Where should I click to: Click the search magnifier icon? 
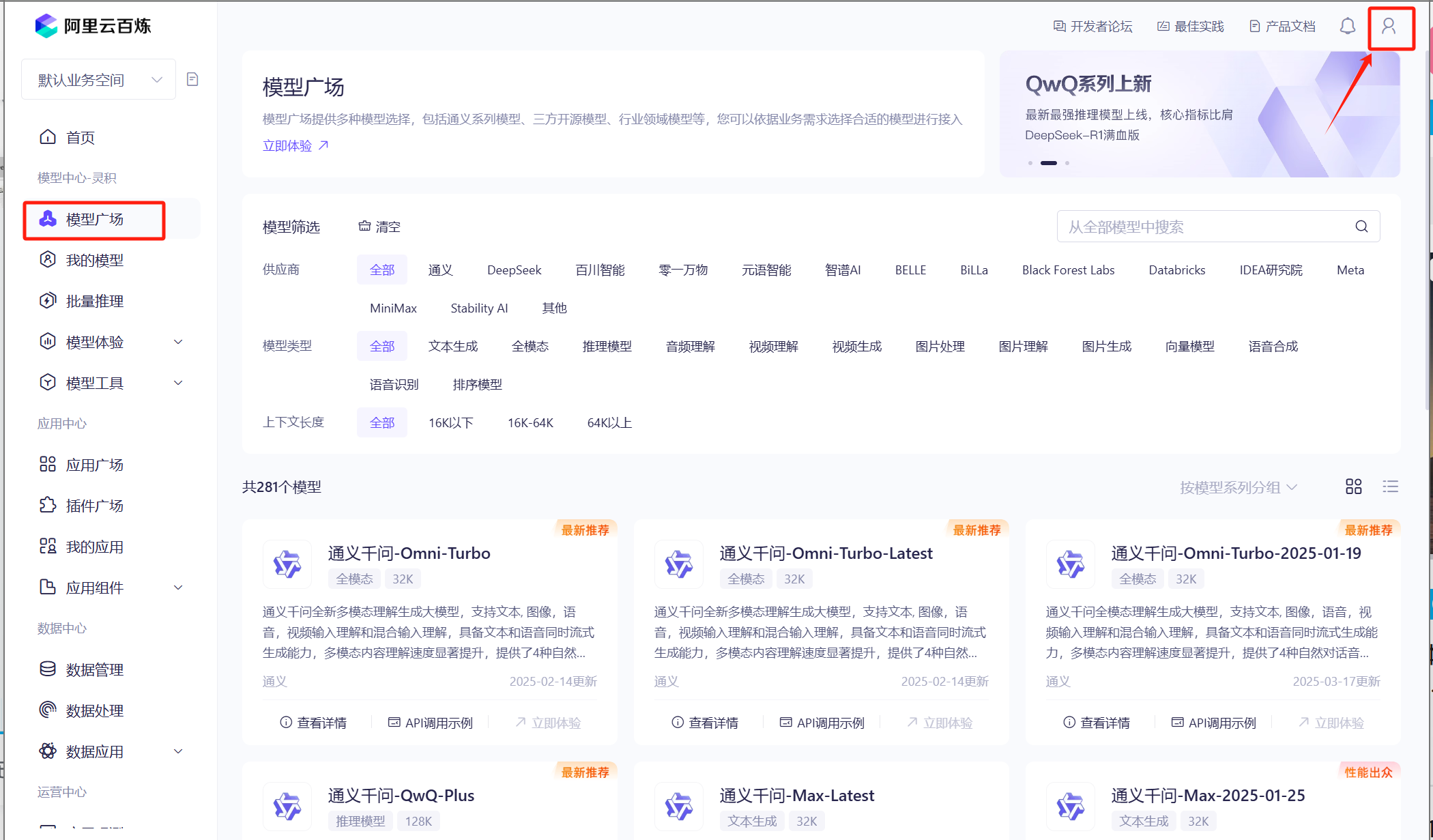pos(1361,227)
